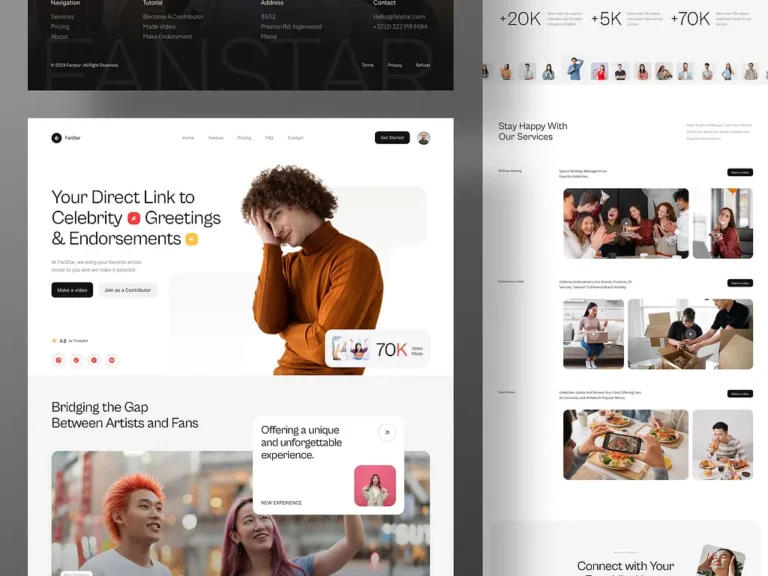The height and width of the screenshot is (576, 768).
Task: Click the hero "Make a video" button
Action: [72, 290]
